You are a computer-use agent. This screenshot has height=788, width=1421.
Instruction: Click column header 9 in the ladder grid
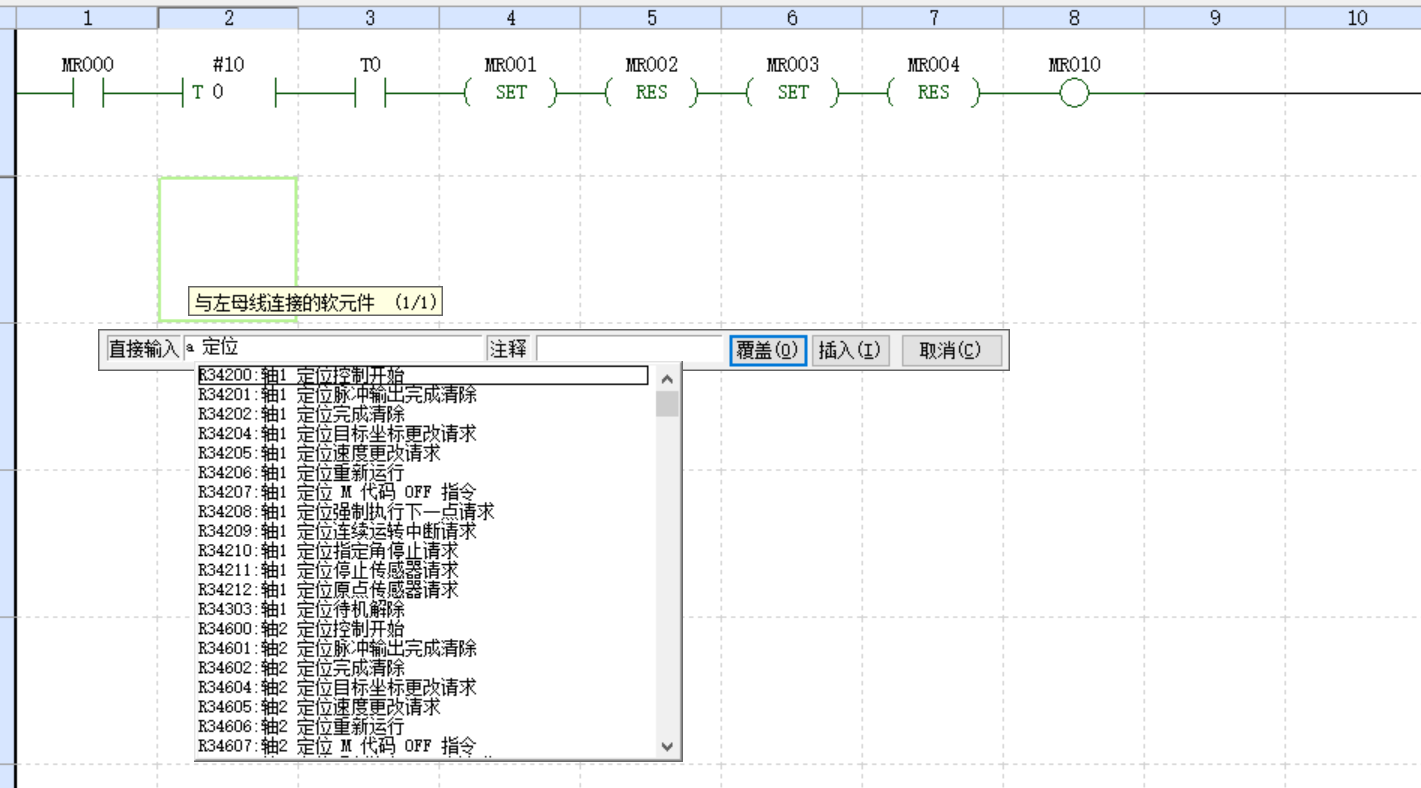tap(1215, 18)
